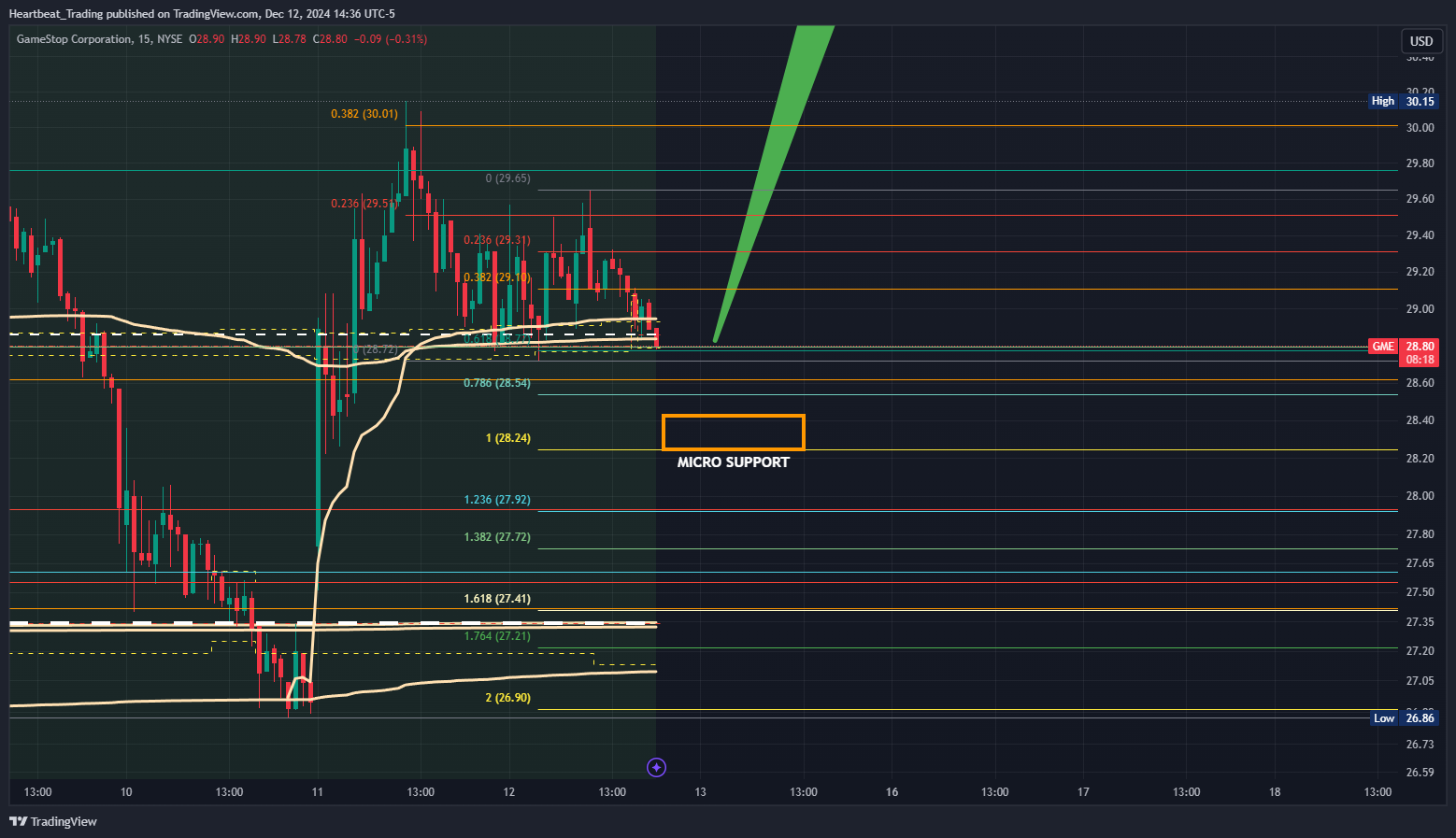Click 28.40 on the price axis
This screenshot has height=838, width=1456.
tap(1420, 420)
